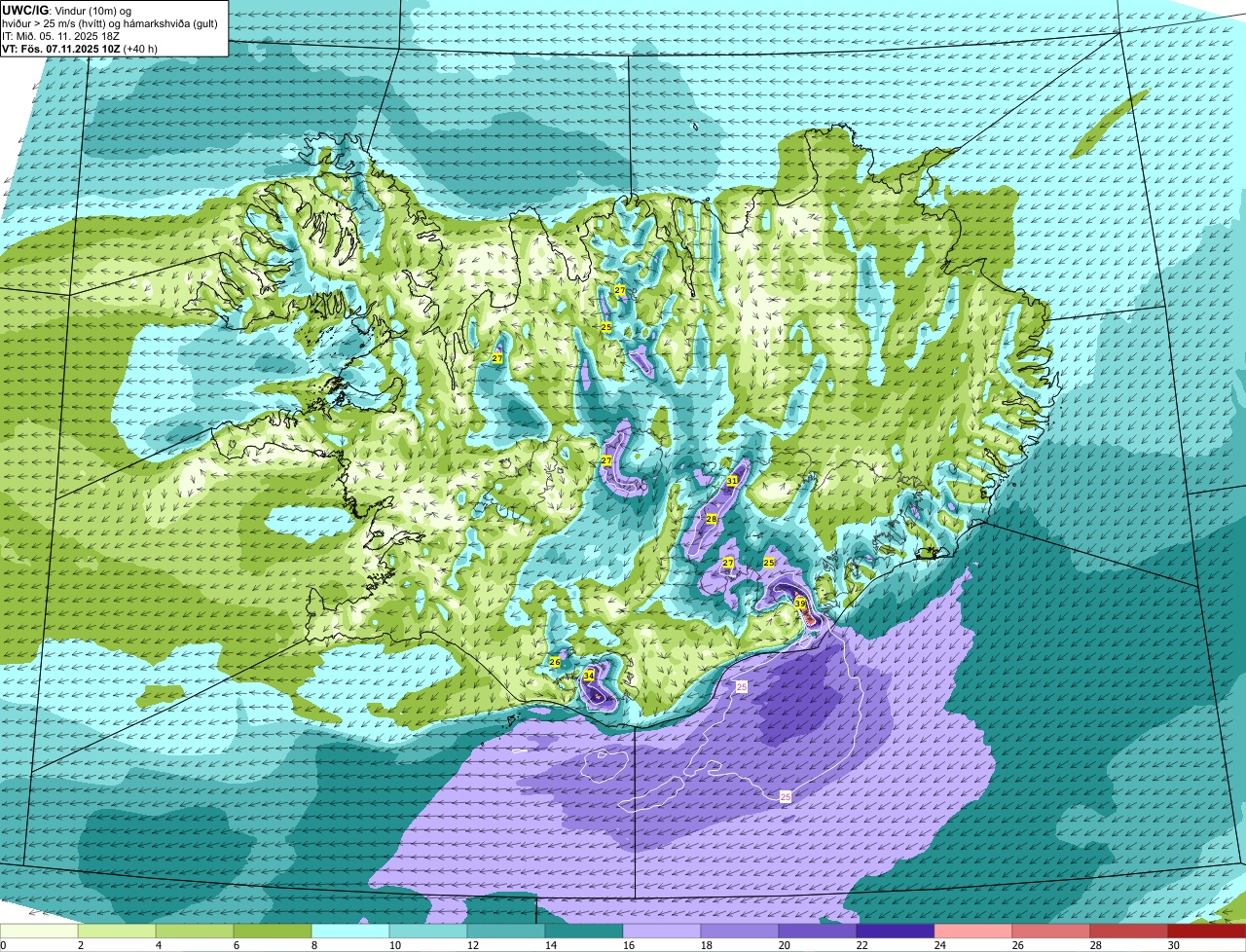Click legend tick value '16'
1246x952 pixels.
(628, 945)
